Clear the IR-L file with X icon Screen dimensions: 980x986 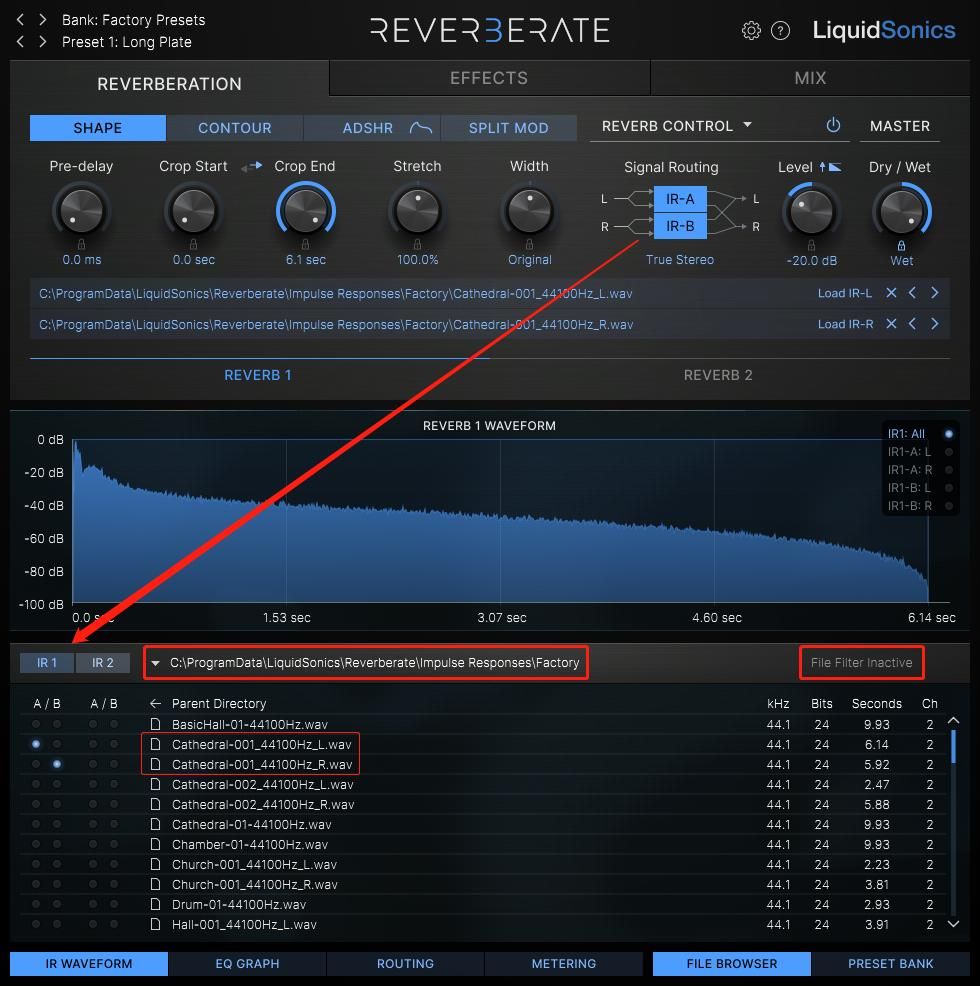point(891,292)
